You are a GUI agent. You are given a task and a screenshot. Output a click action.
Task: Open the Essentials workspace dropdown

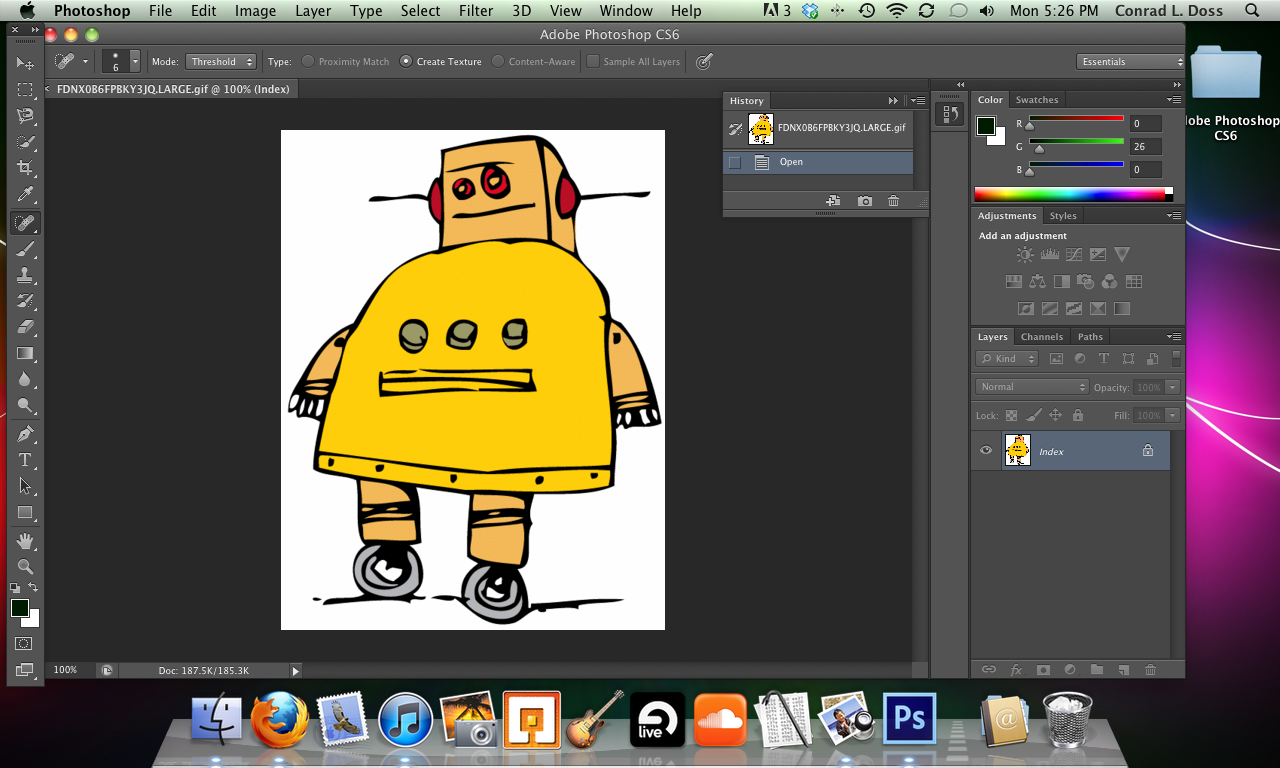click(x=1131, y=62)
